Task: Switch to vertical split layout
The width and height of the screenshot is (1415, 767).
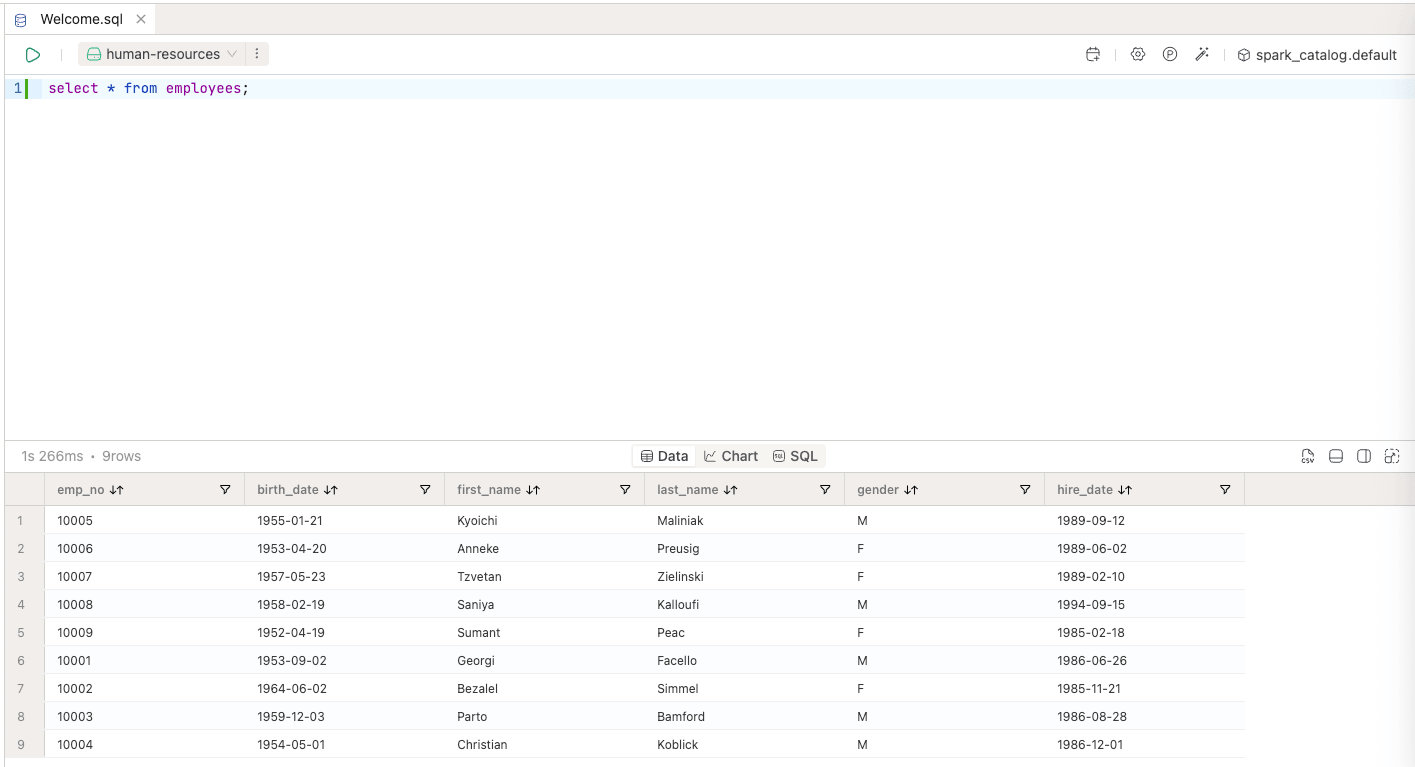Action: [x=1363, y=456]
